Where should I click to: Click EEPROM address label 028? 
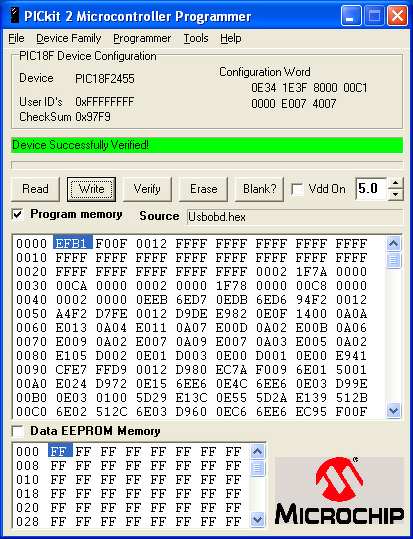tap(28, 521)
